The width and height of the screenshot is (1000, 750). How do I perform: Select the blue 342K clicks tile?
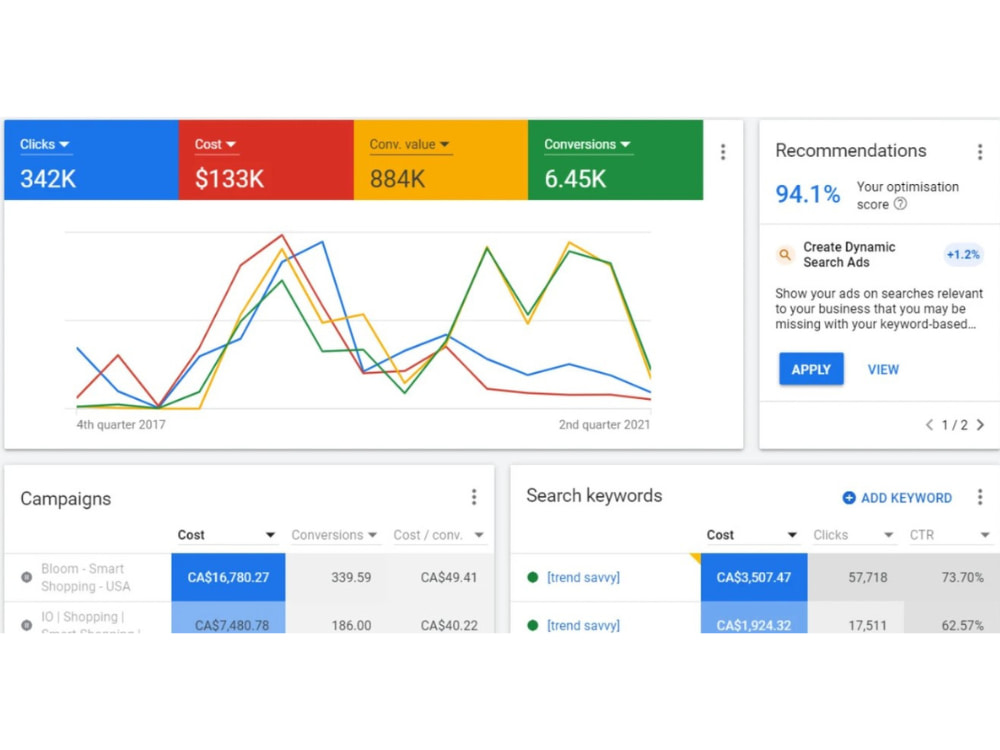[91, 160]
